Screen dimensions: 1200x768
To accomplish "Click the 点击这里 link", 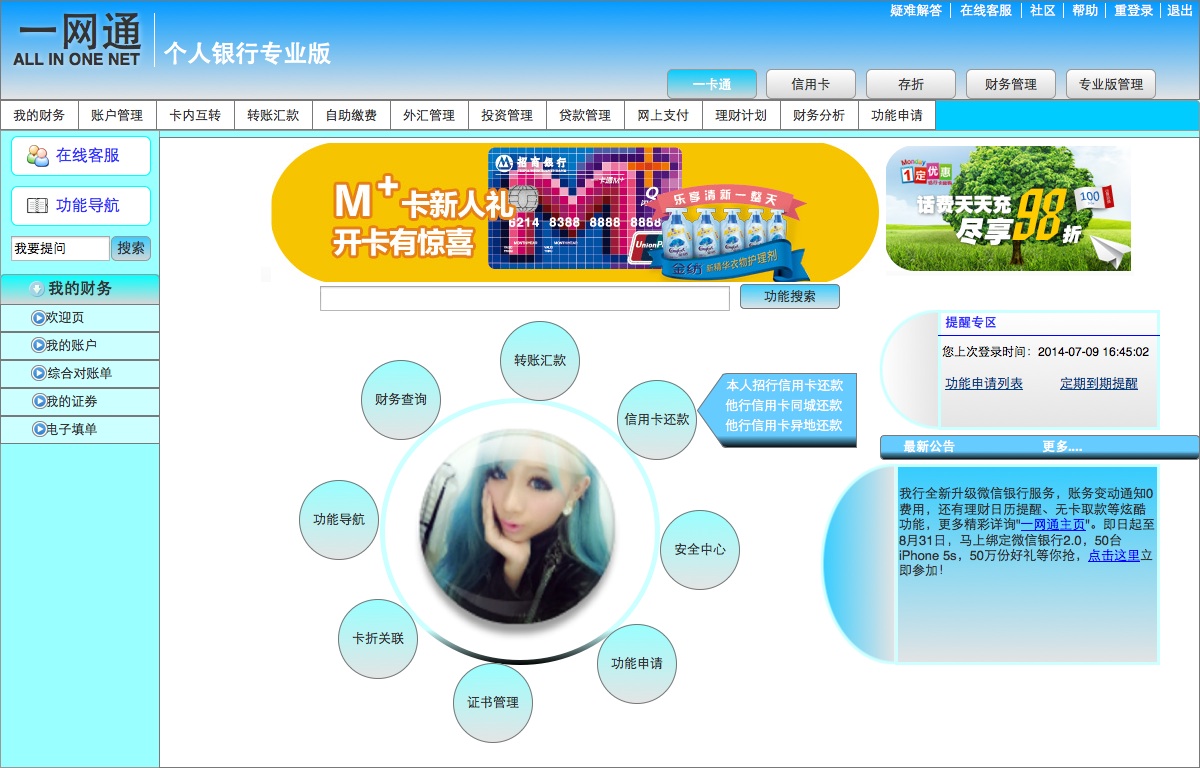I will pyautogui.click(x=1114, y=555).
